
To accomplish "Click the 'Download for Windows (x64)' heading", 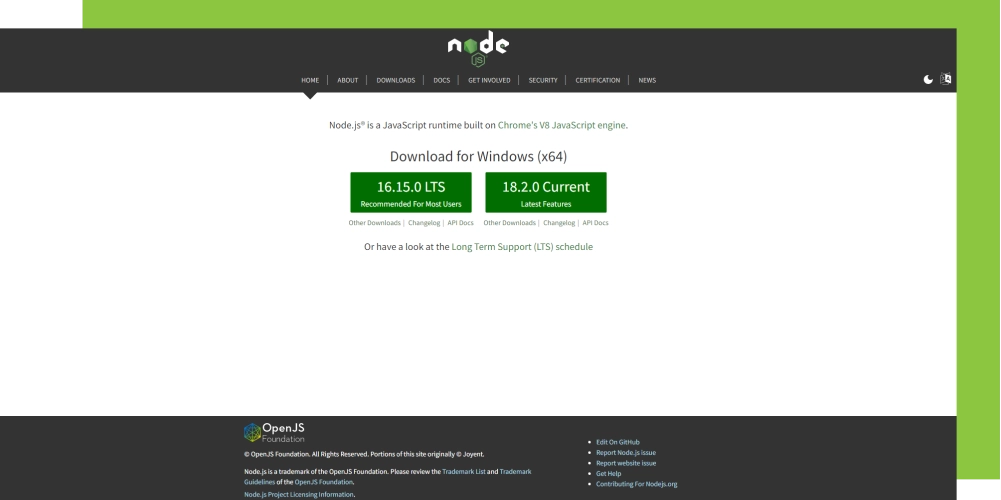I will pyautogui.click(x=478, y=156).
